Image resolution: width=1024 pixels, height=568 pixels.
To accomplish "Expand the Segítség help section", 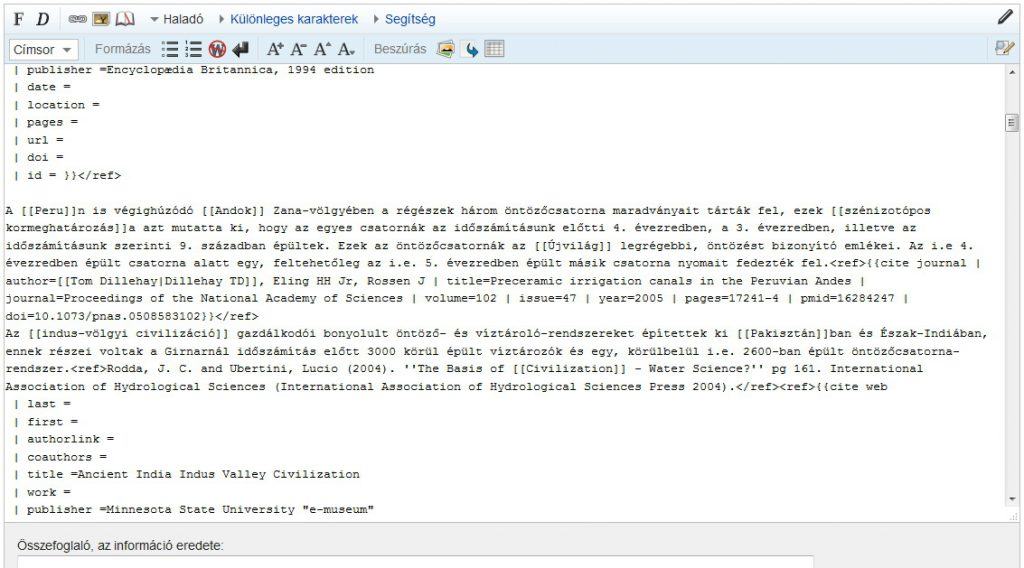I will click(x=404, y=19).
